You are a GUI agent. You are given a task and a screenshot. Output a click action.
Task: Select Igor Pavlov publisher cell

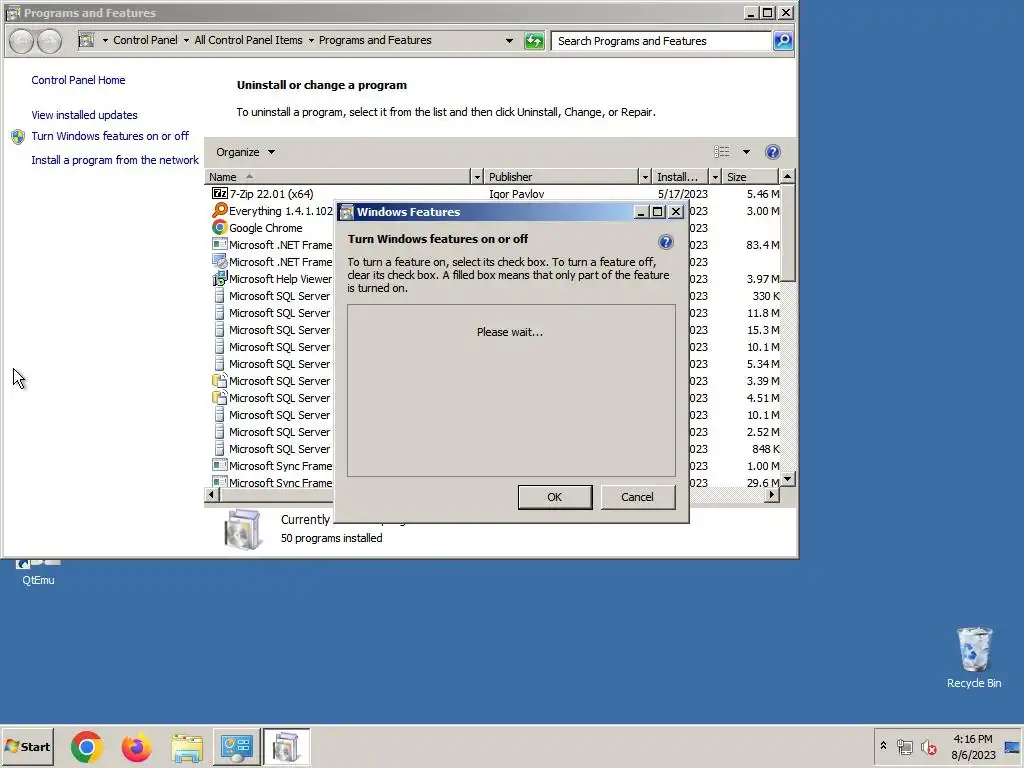pyautogui.click(x=517, y=194)
